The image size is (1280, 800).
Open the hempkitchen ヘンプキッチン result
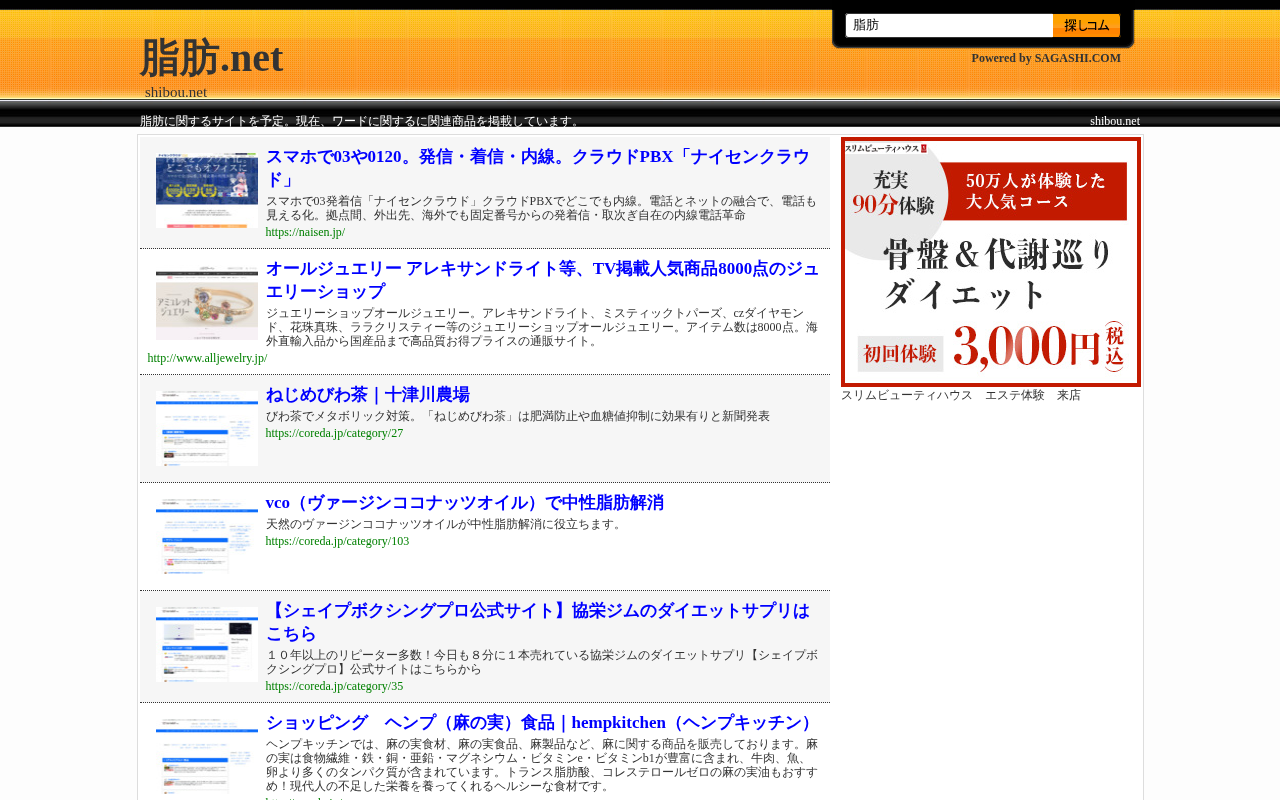542,723
